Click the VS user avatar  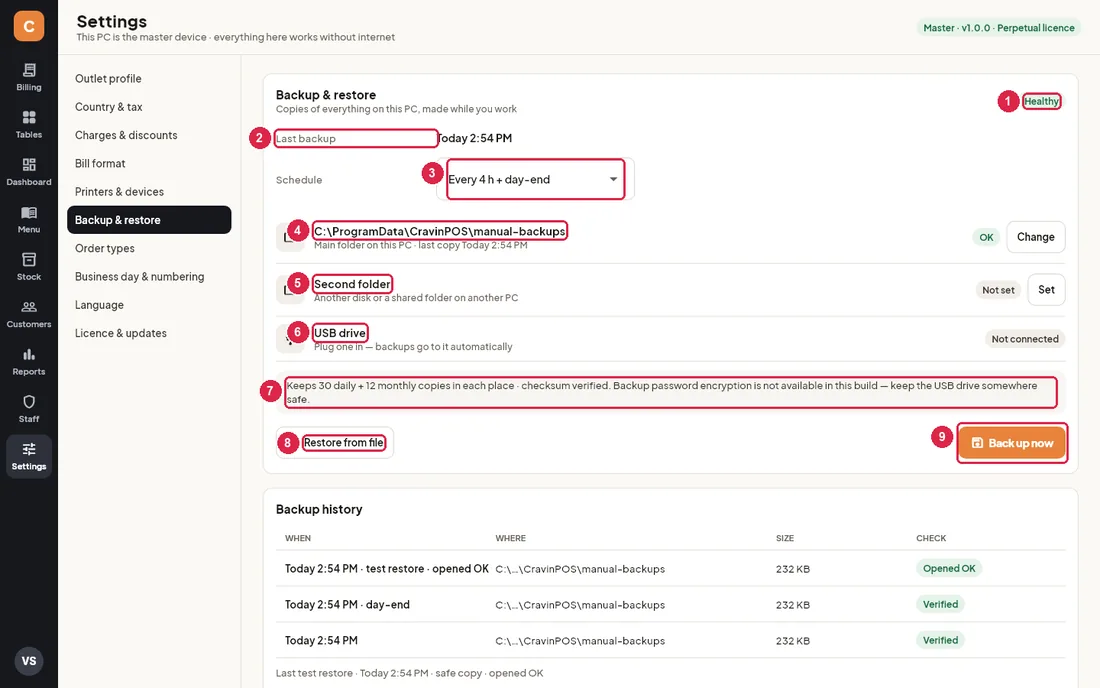pyautogui.click(x=29, y=661)
